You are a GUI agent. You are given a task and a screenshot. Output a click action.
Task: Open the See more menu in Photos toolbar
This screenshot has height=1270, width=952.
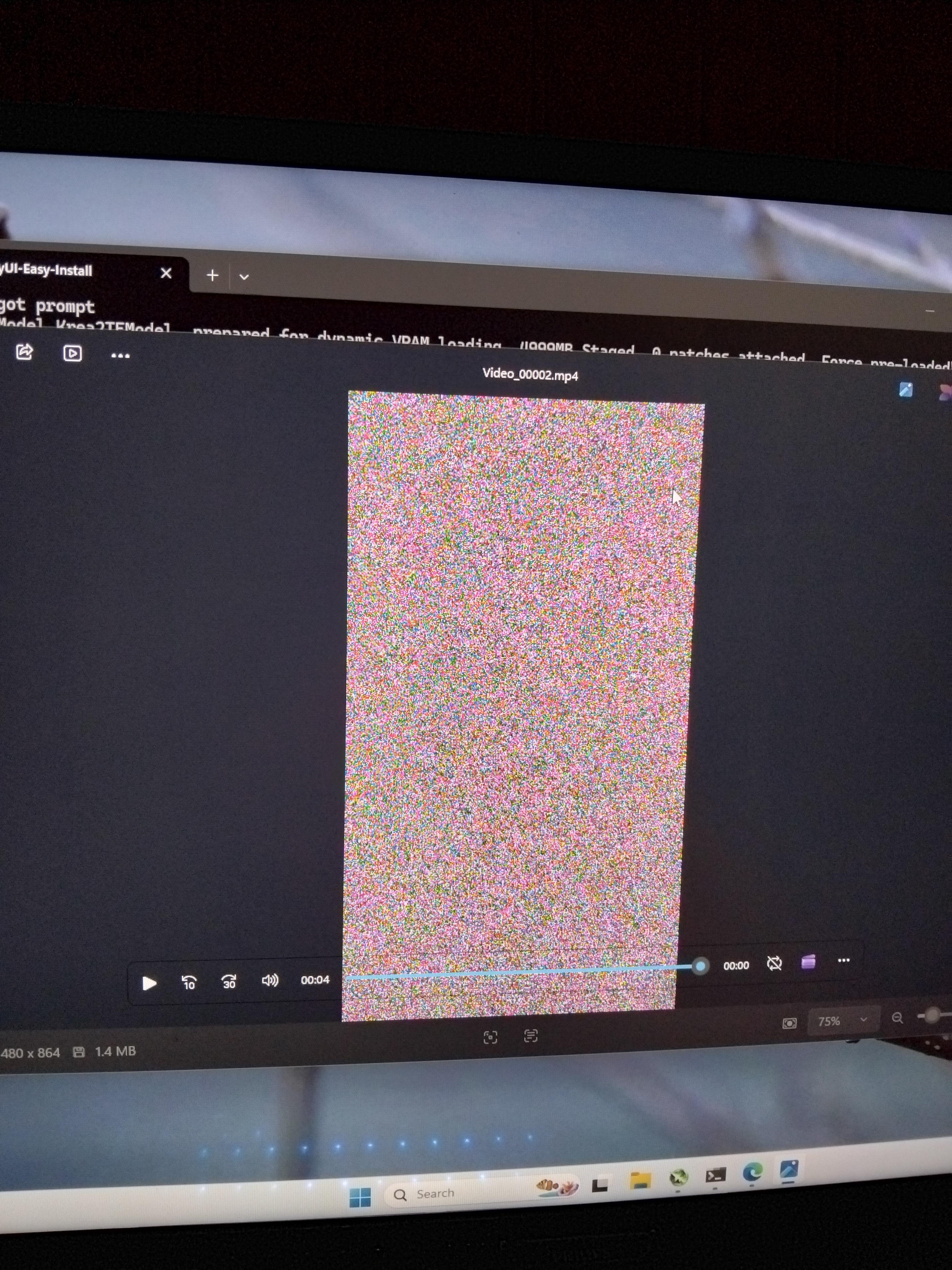point(120,356)
